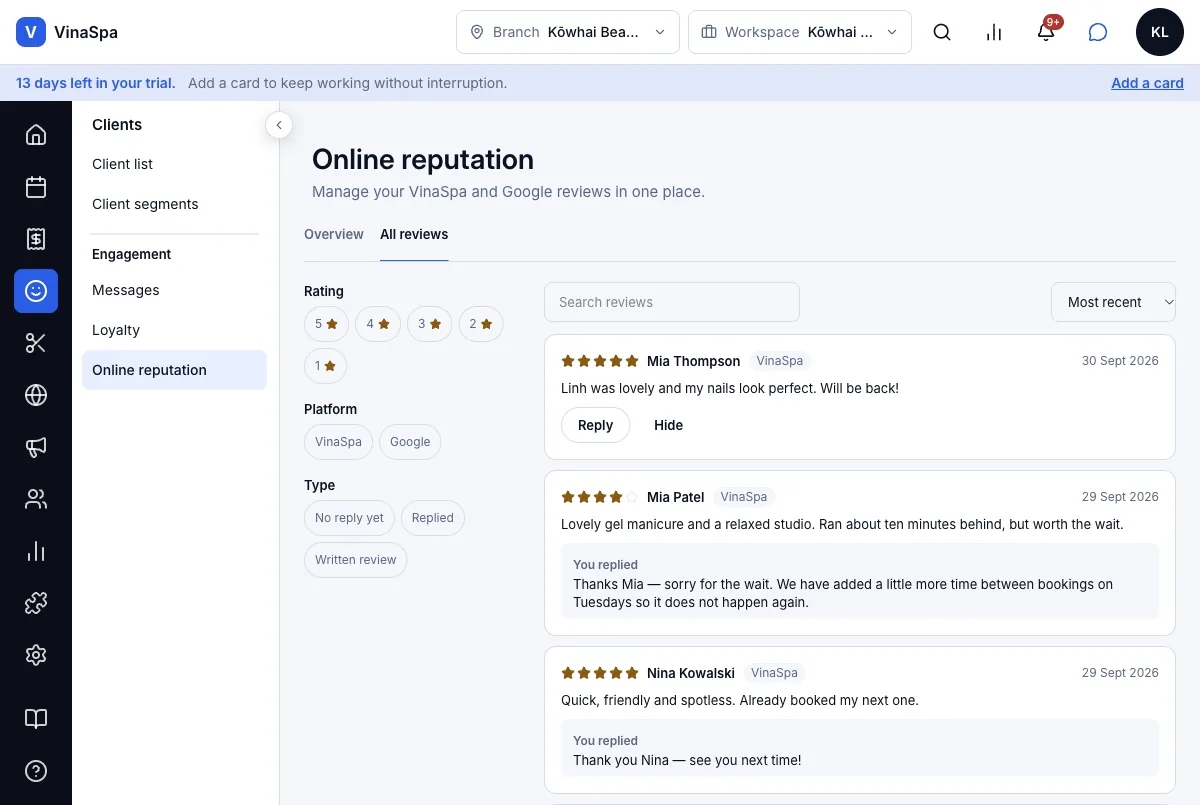Open the analytics bars icon in header
Image resolution: width=1200 pixels, height=805 pixels.
click(994, 32)
